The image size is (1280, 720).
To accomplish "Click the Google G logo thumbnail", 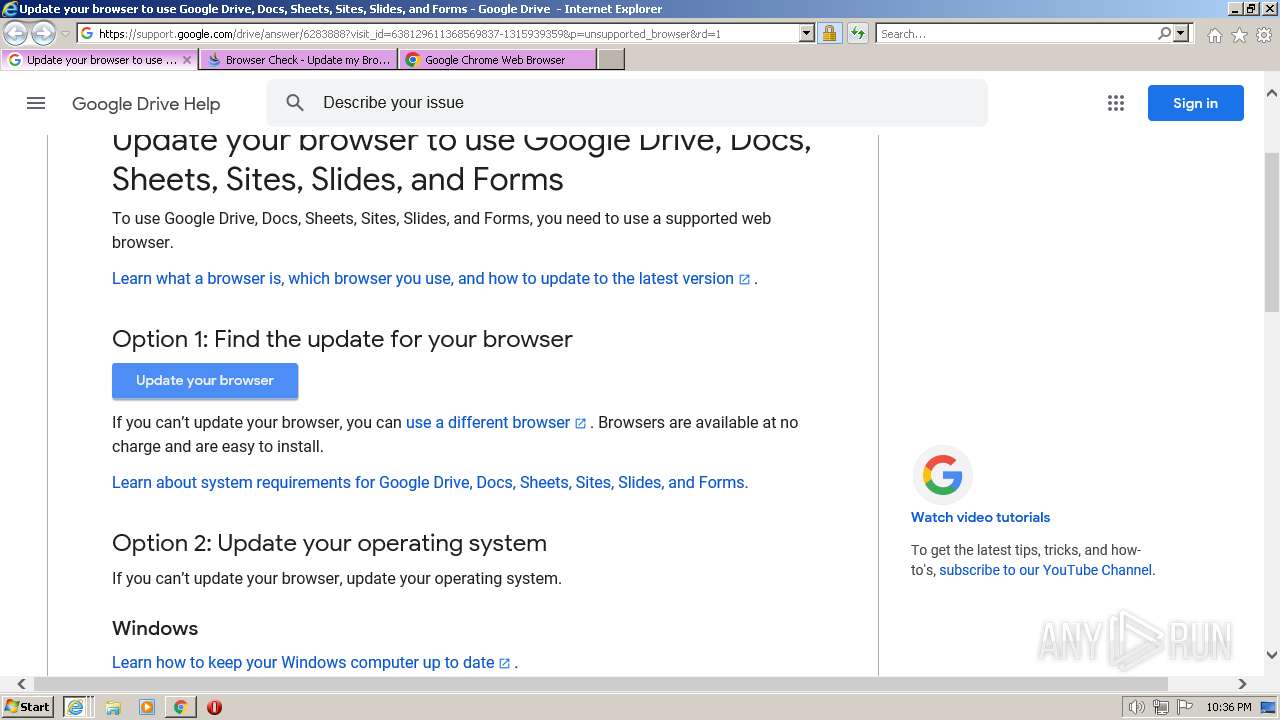I will click(942, 475).
